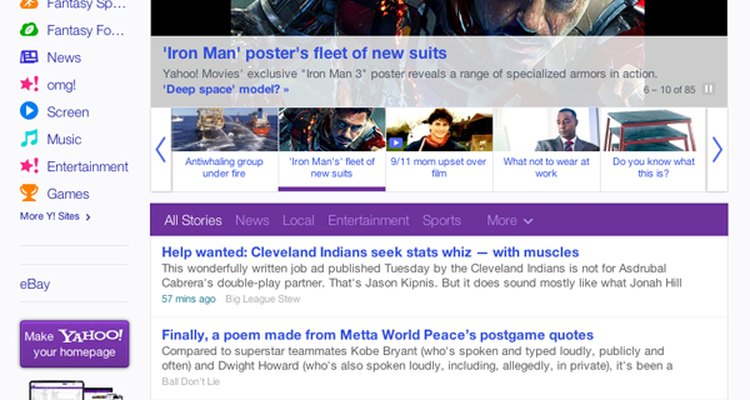This screenshot has height=400, width=750.
Task: Click the Entertainment star icon
Action: [29, 166]
